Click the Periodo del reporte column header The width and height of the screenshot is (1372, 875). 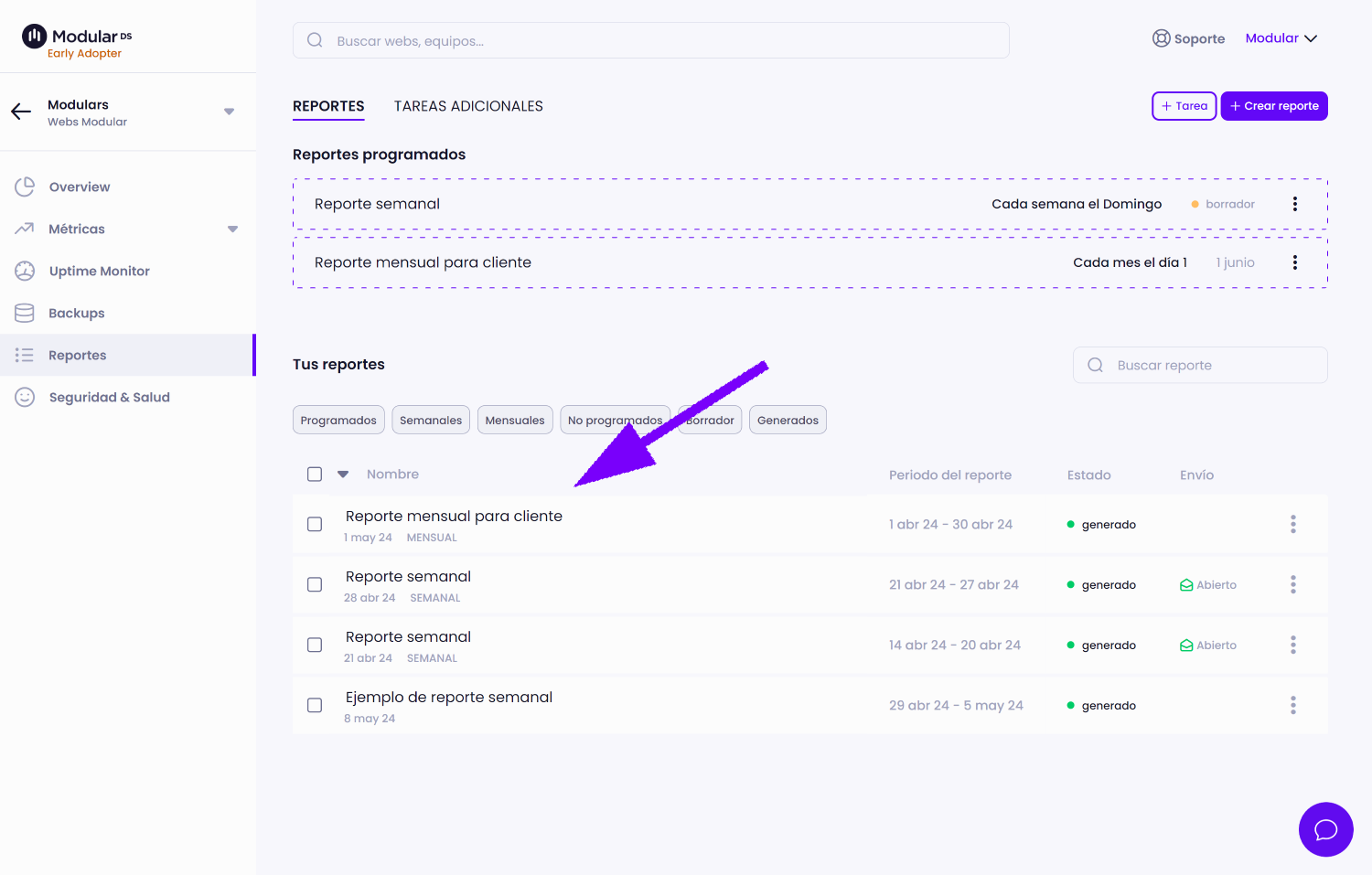(950, 475)
